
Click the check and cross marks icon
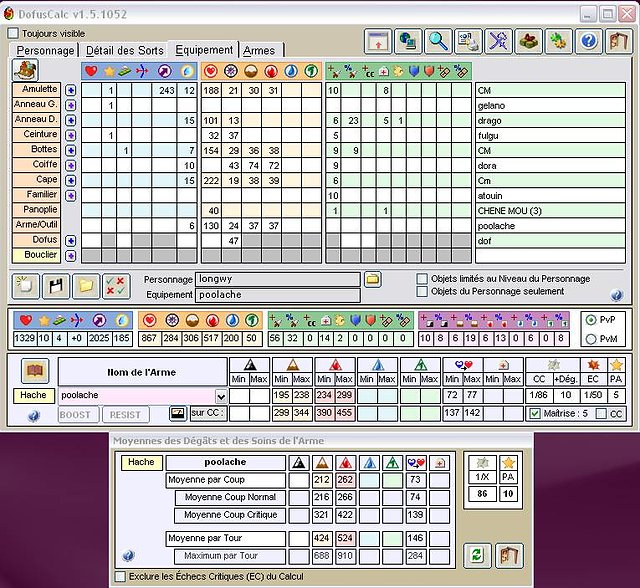click(x=116, y=286)
